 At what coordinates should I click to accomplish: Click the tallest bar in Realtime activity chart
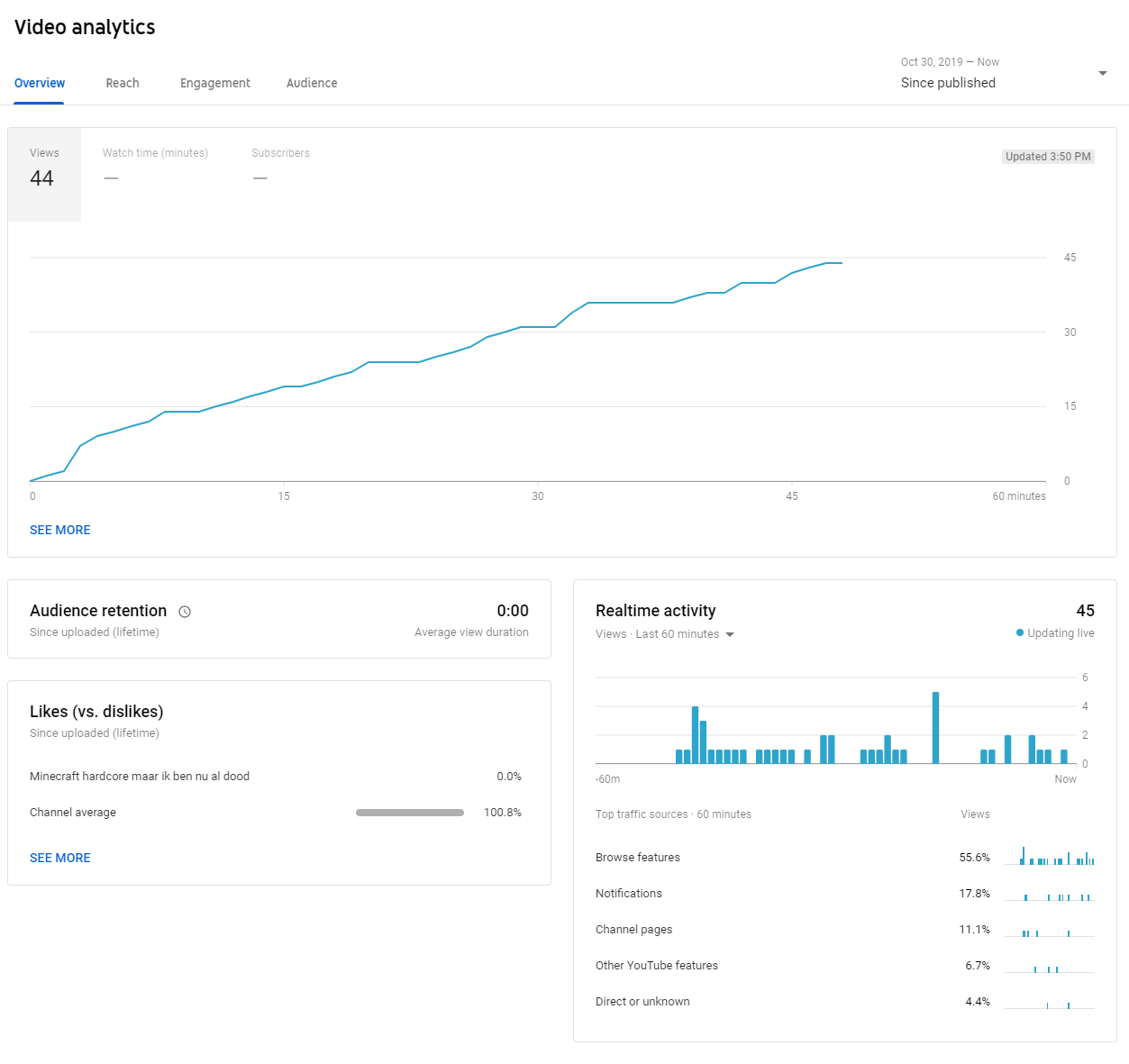click(x=935, y=727)
